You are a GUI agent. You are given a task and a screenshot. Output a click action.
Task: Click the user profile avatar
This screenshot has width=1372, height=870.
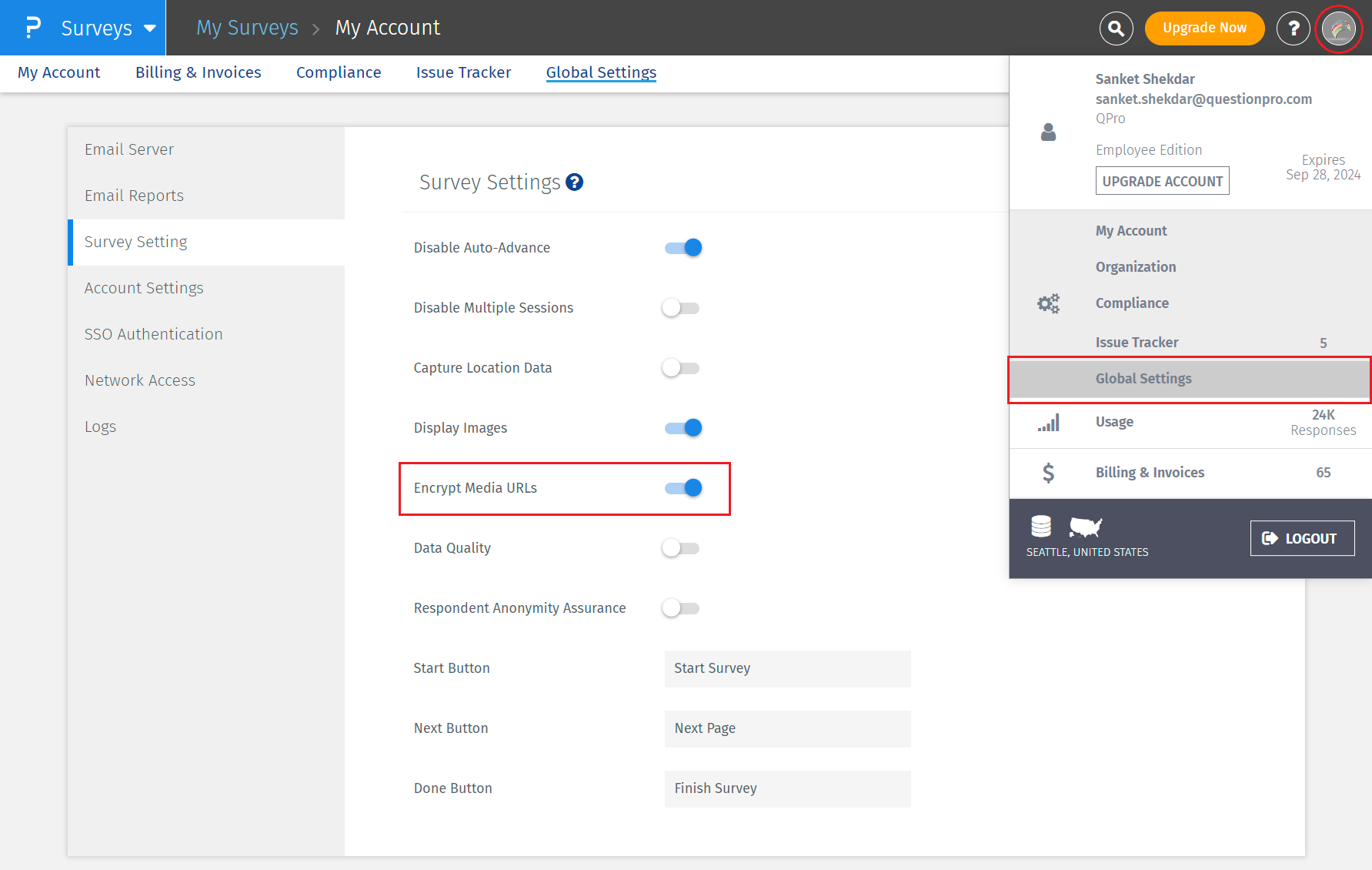click(x=1339, y=29)
